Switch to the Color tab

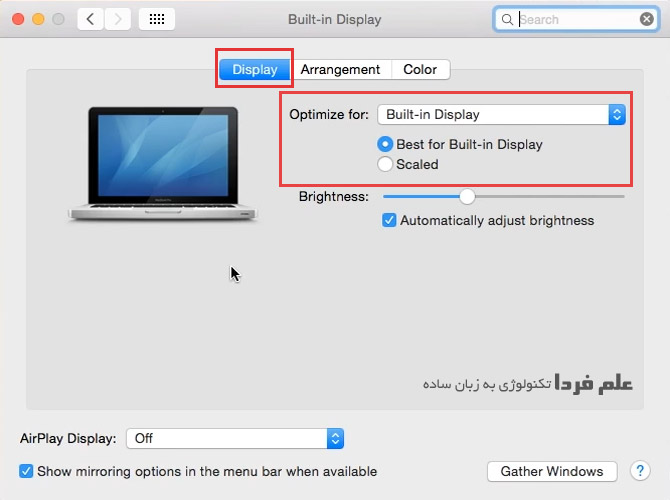(x=420, y=69)
